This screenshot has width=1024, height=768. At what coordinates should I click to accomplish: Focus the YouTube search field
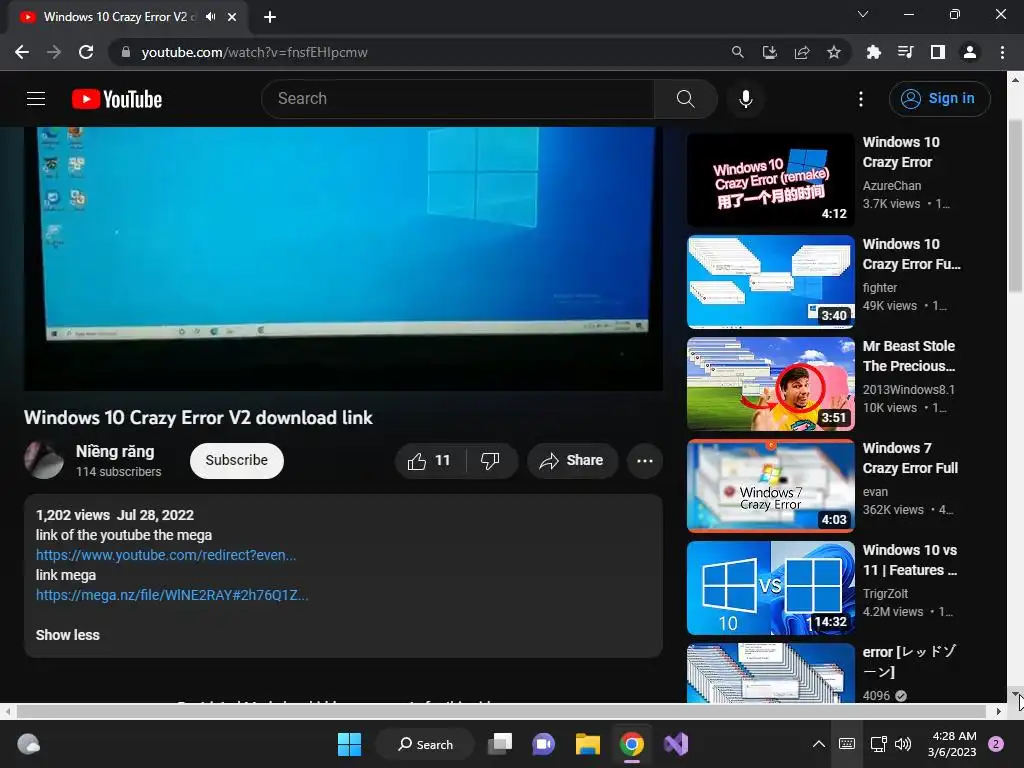pos(457,99)
